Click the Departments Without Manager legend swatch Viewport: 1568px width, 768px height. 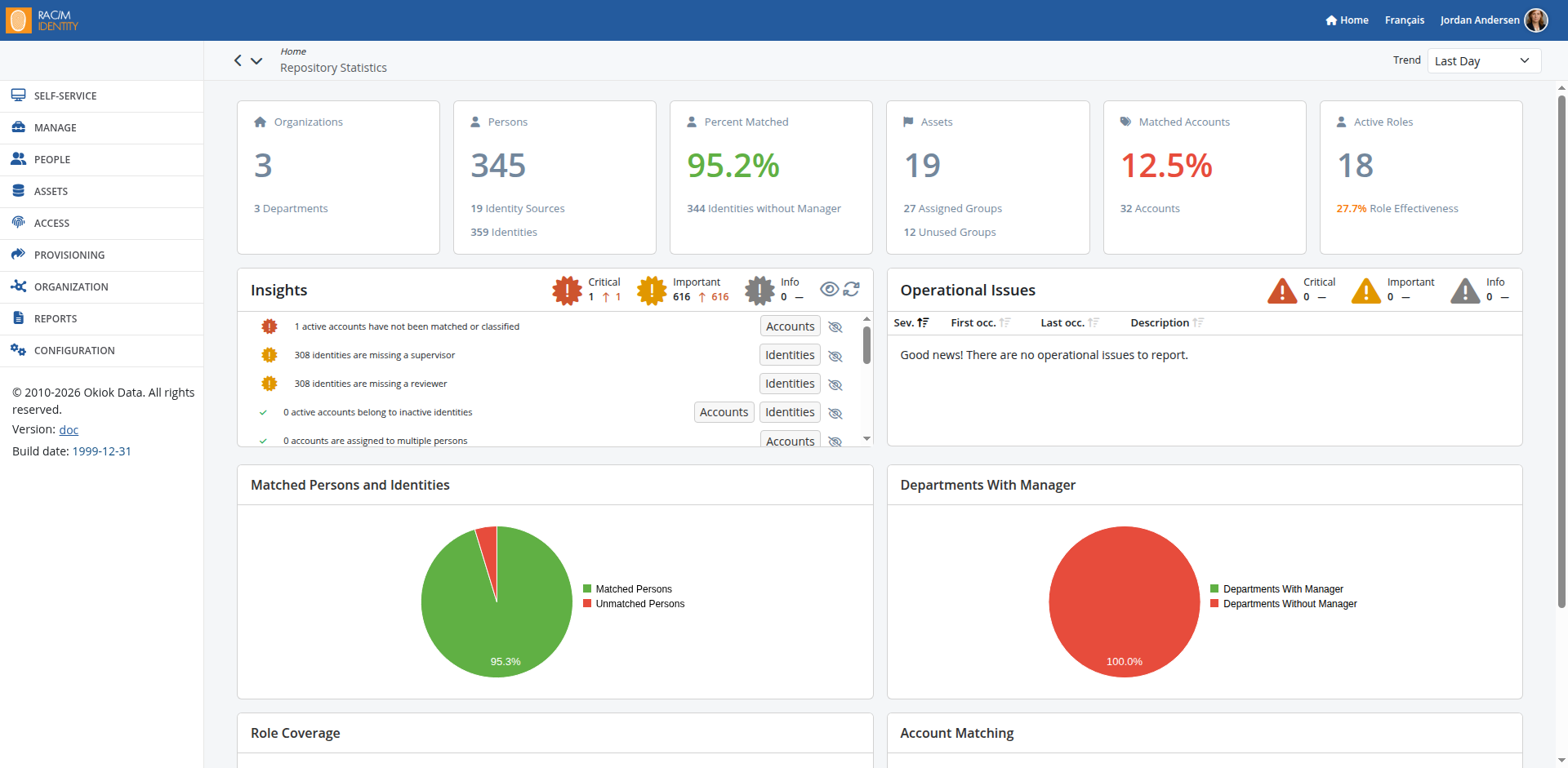pos(1214,603)
